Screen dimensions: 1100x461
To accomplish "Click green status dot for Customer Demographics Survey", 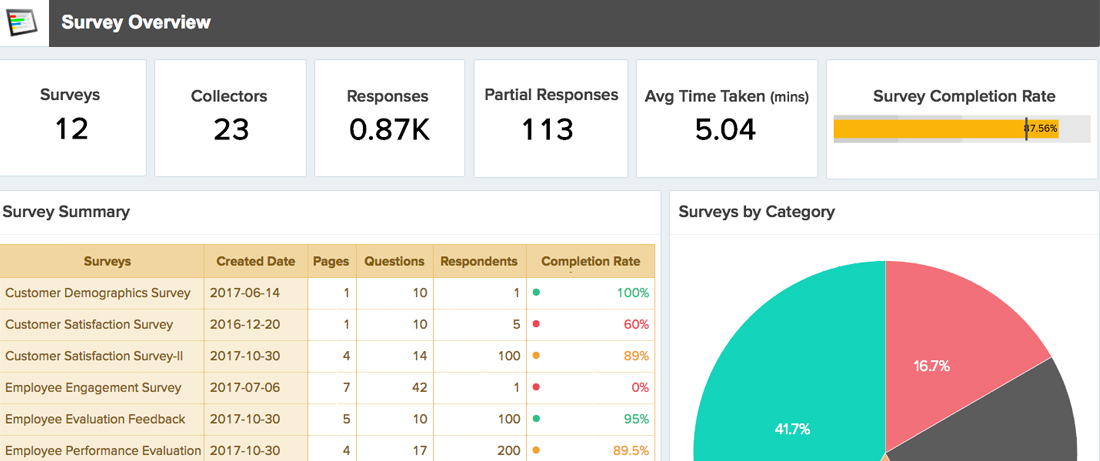I will click(x=536, y=292).
